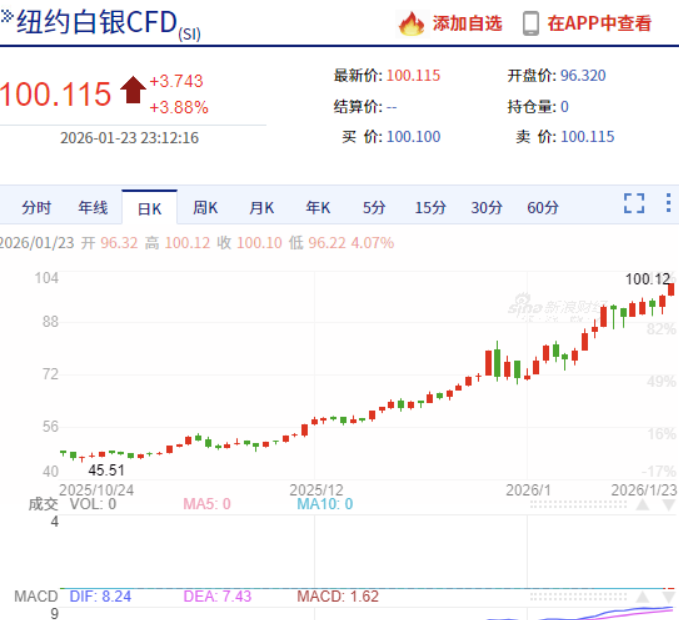Move volume panel up with triangle arrow
Image resolution: width=679 pixels, height=620 pixels.
pos(641,505)
